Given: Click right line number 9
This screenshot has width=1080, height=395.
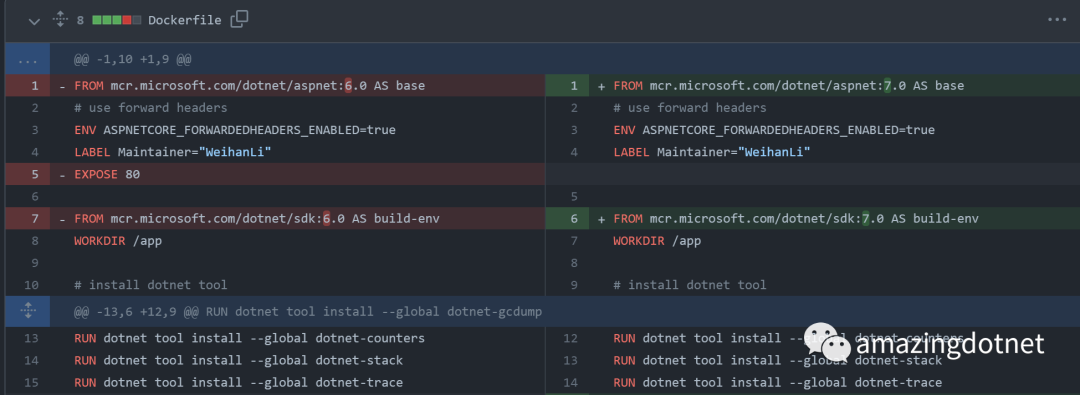Looking at the screenshot, I should (x=574, y=285).
